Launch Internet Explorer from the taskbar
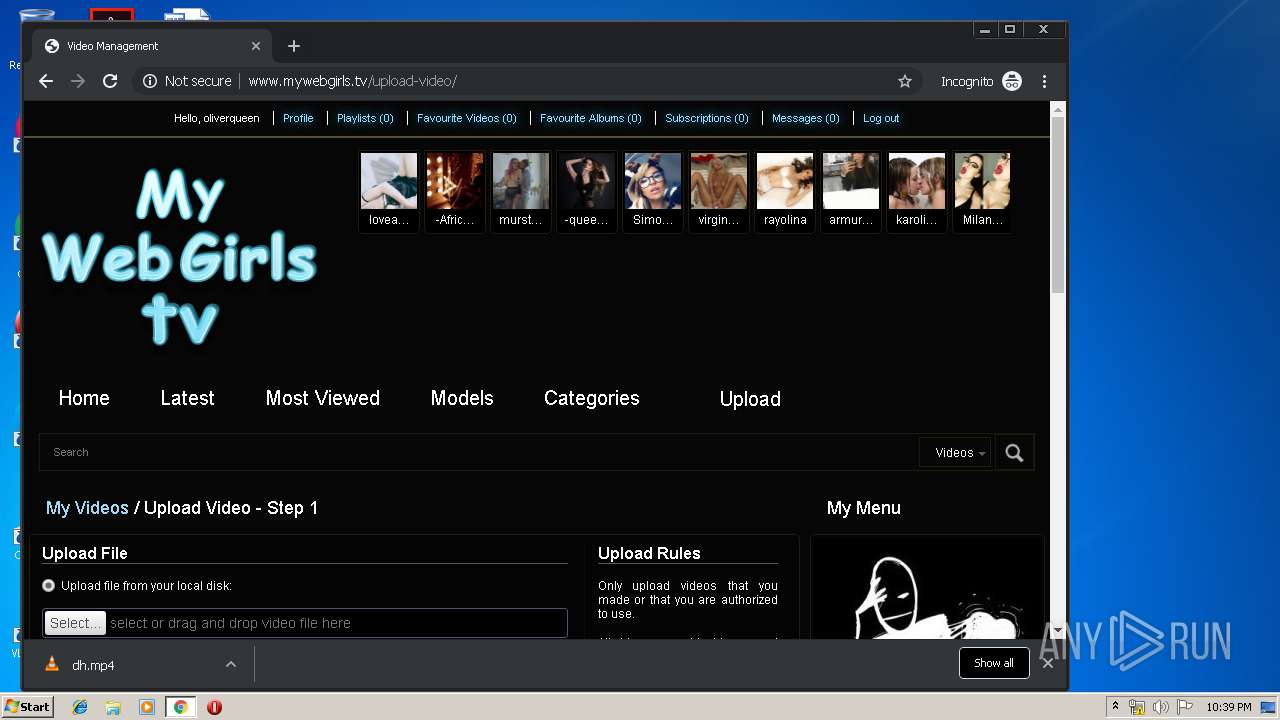The height and width of the screenshot is (720, 1280). 80,707
